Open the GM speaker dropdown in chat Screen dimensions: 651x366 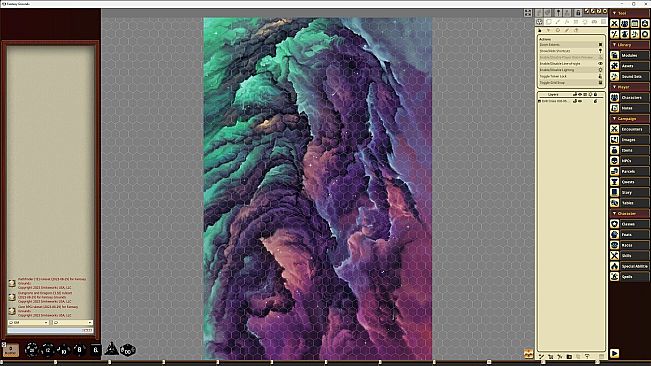coord(29,322)
